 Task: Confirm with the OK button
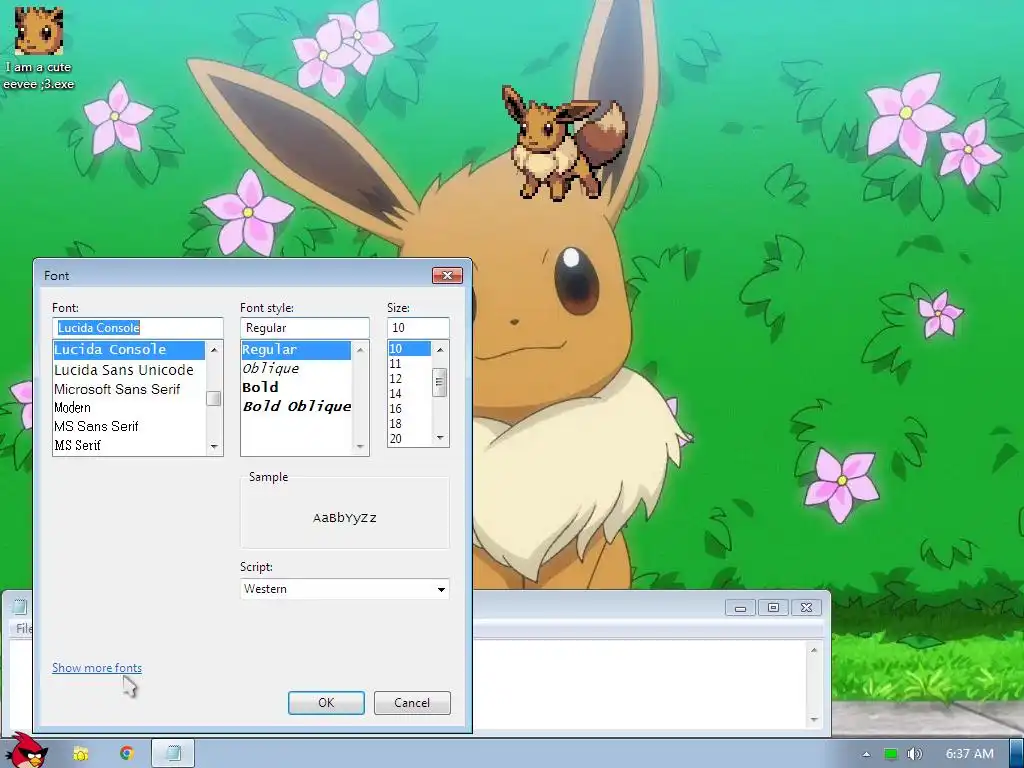coord(326,703)
